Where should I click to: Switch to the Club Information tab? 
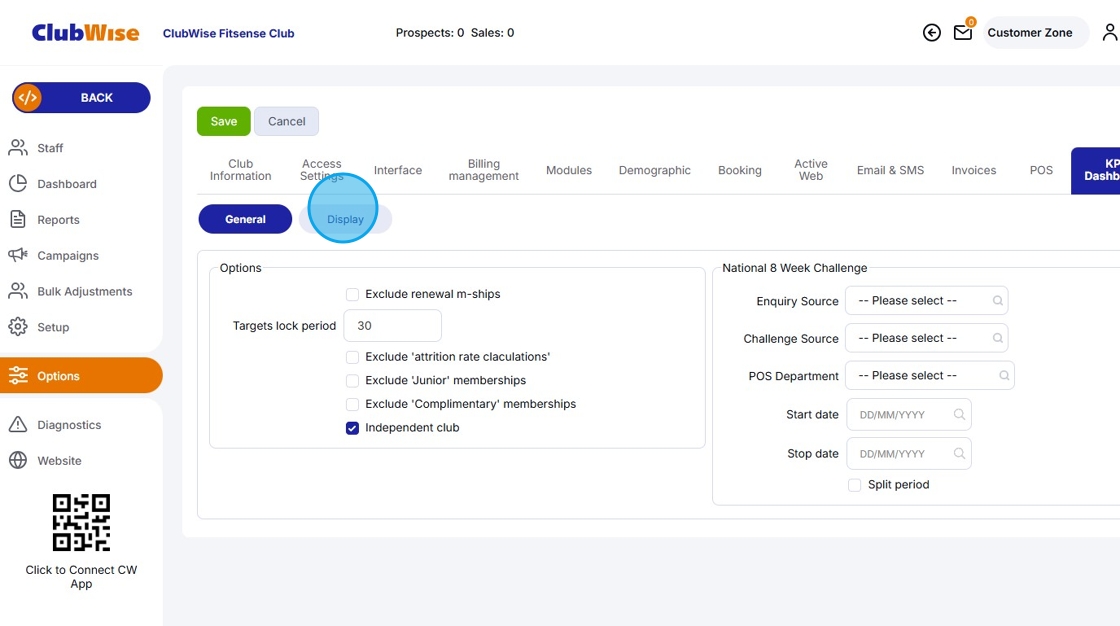pos(241,170)
